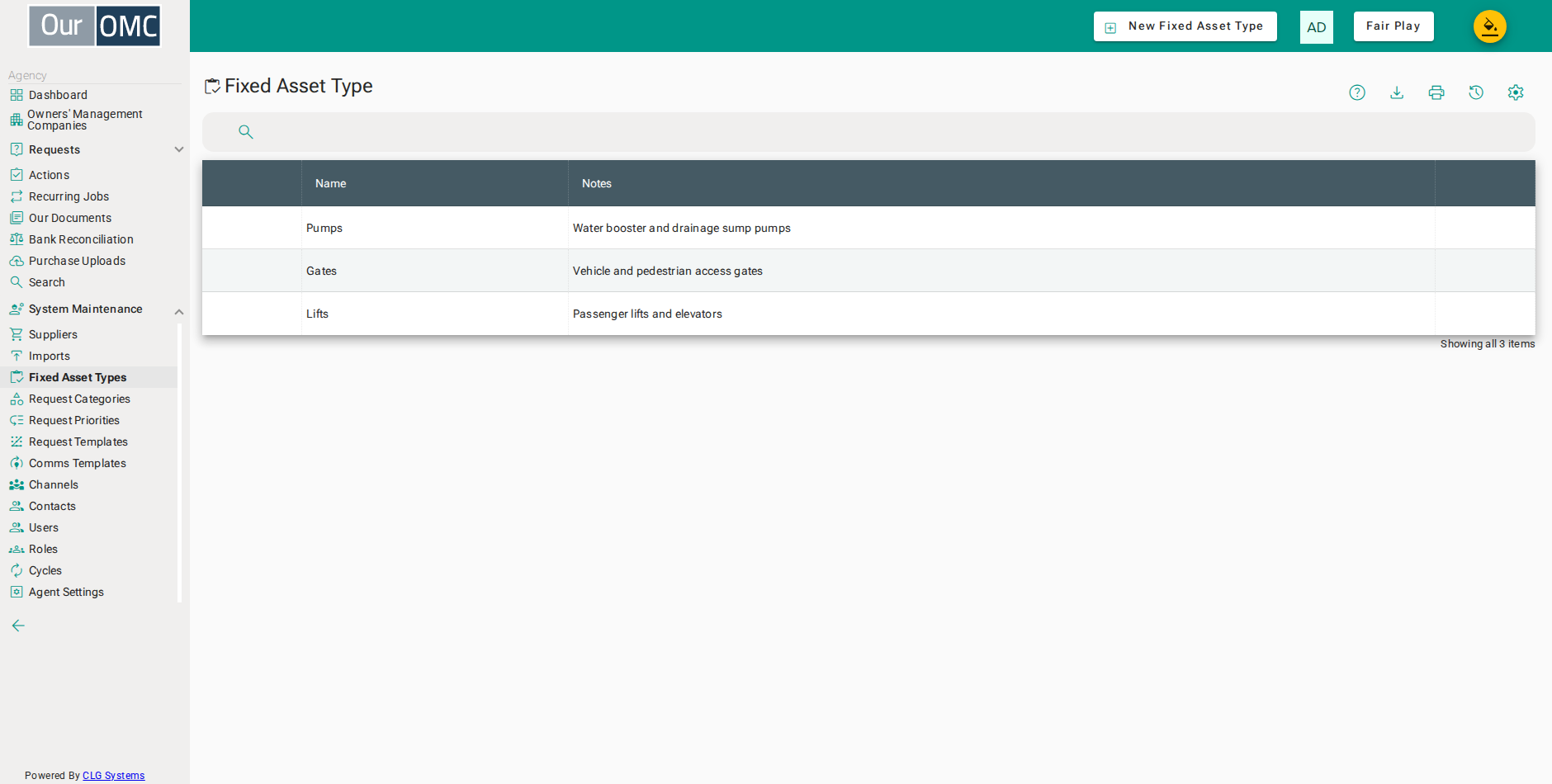Click the Recurring Jobs loop icon
Viewport: 1552px width, 784px height.
[x=17, y=196]
